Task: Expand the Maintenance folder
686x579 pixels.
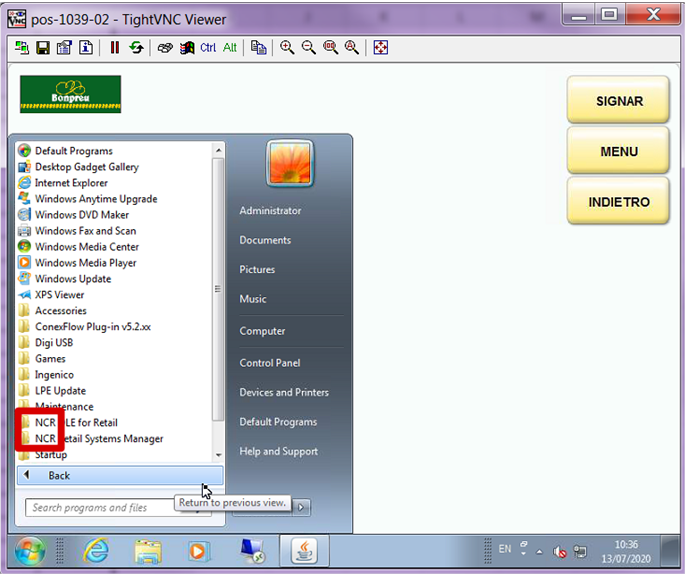Action: click(x=64, y=407)
